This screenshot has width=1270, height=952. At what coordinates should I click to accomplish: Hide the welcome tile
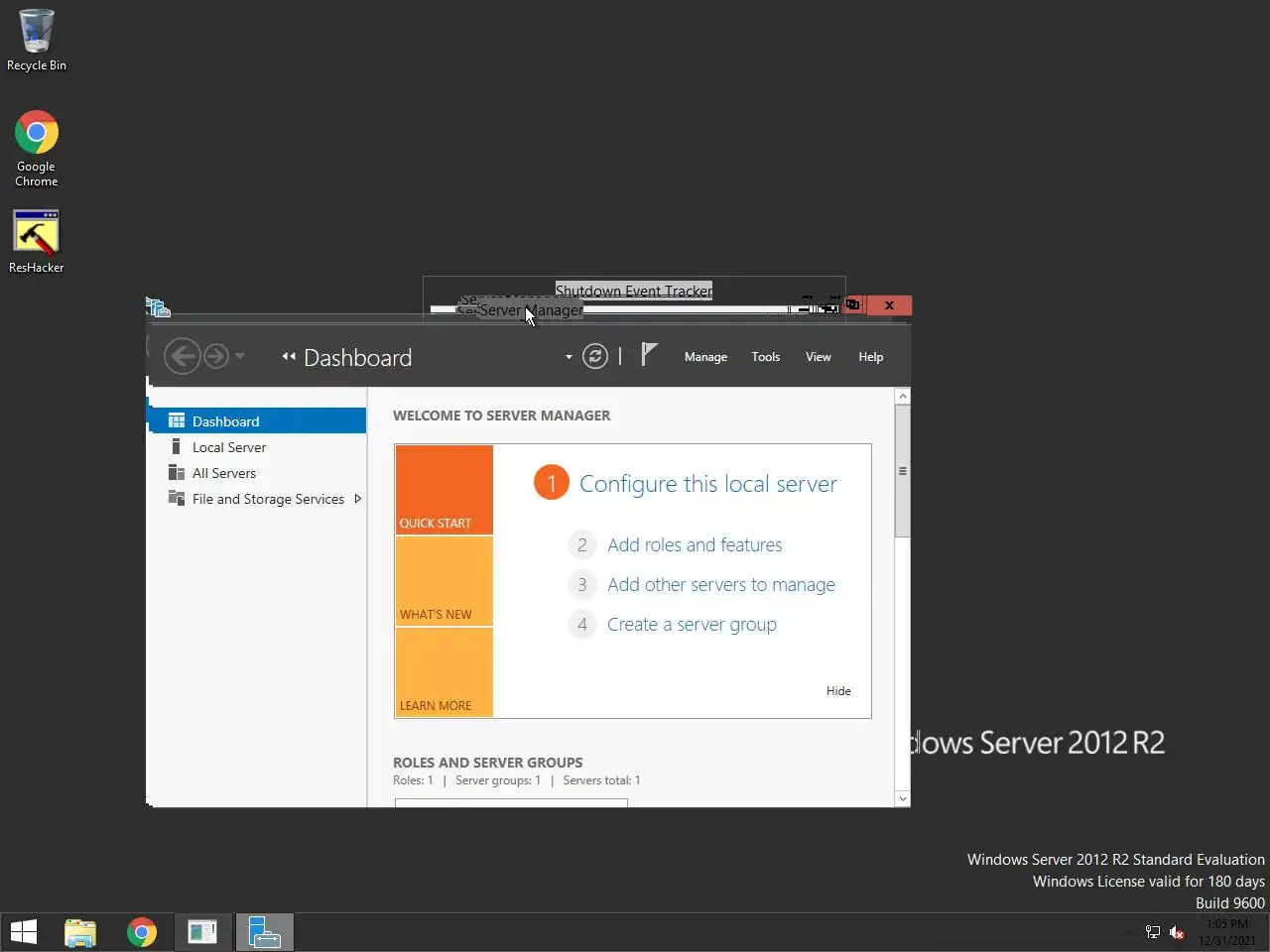(838, 691)
